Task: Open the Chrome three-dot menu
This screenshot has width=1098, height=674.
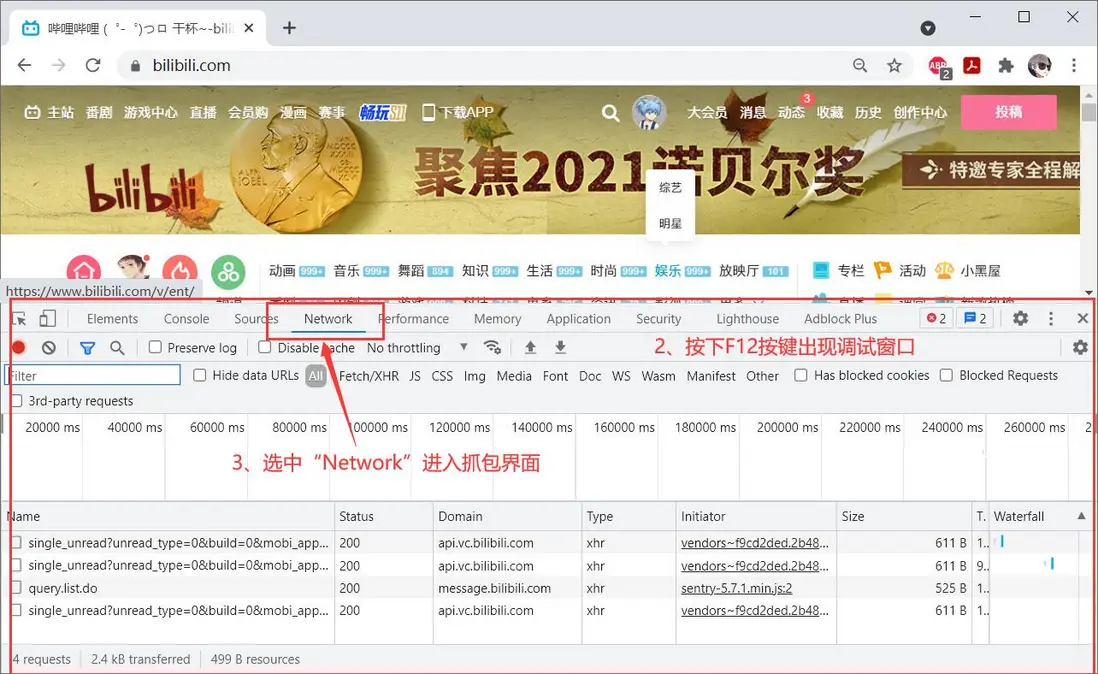Action: (x=1073, y=65)
